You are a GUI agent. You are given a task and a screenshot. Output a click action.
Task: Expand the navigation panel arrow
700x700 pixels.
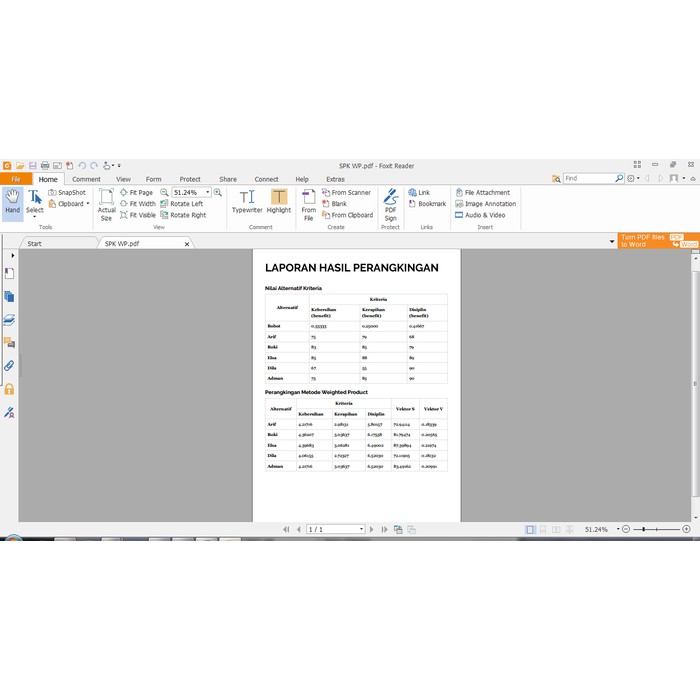pos(12,255)
